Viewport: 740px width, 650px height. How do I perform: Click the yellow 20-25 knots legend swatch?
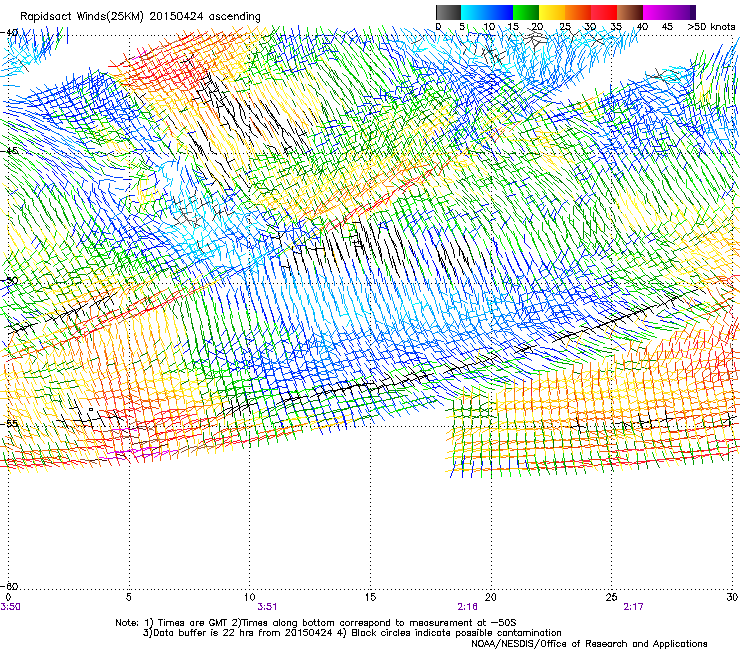pyautogui.click(x=552, y=12)
